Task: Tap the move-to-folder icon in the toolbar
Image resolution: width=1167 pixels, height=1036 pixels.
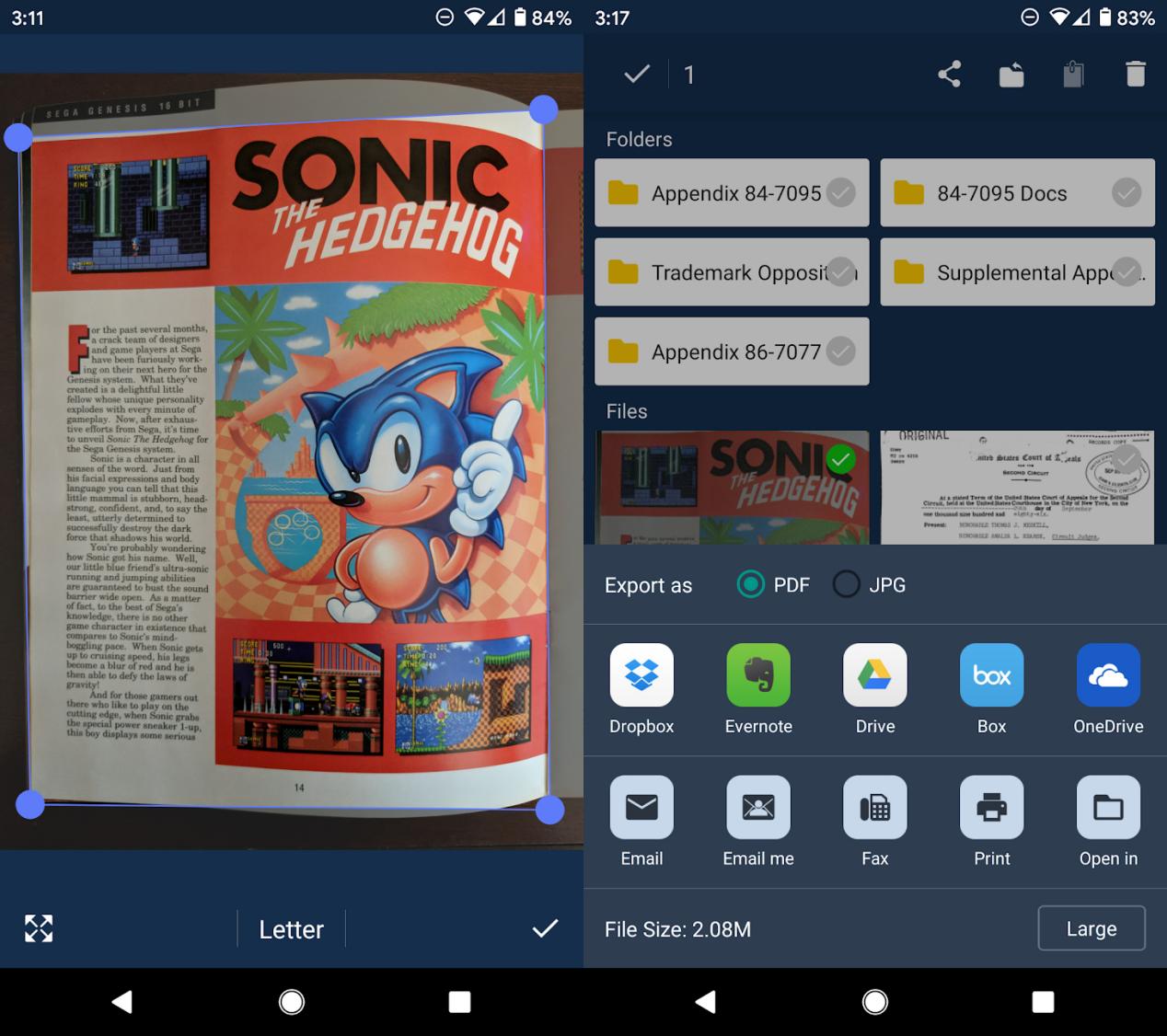Action: pyautogui.click(x=1011, y=75)
